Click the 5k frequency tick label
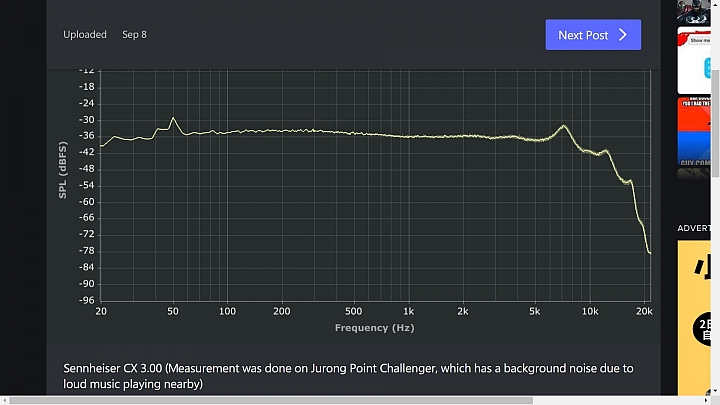 (x=534, y=311)
